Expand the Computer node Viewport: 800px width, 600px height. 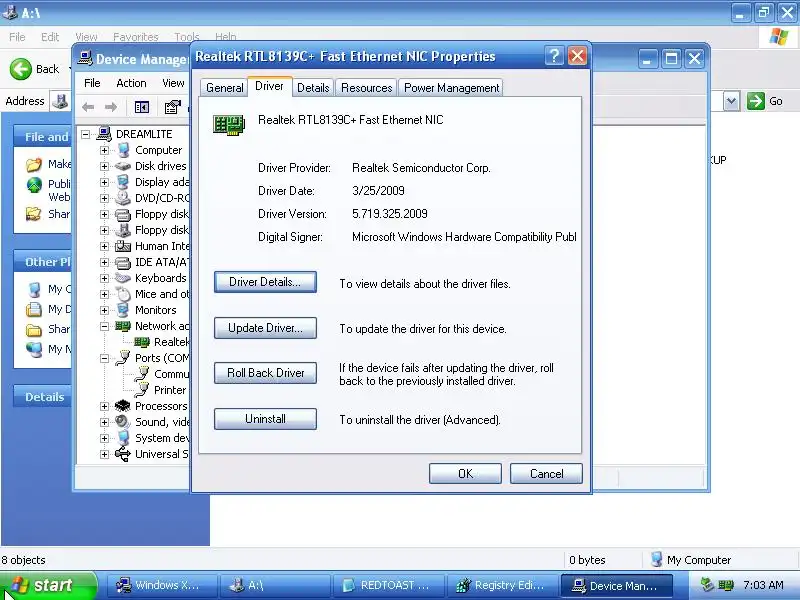pyautogui.click(x=104, y=150)
